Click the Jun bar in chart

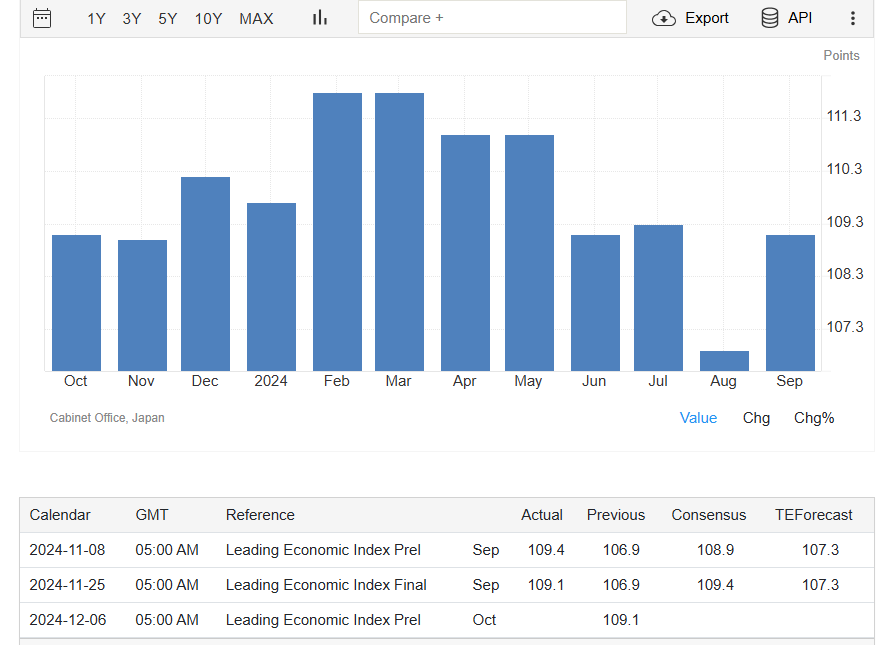[595, 303]
